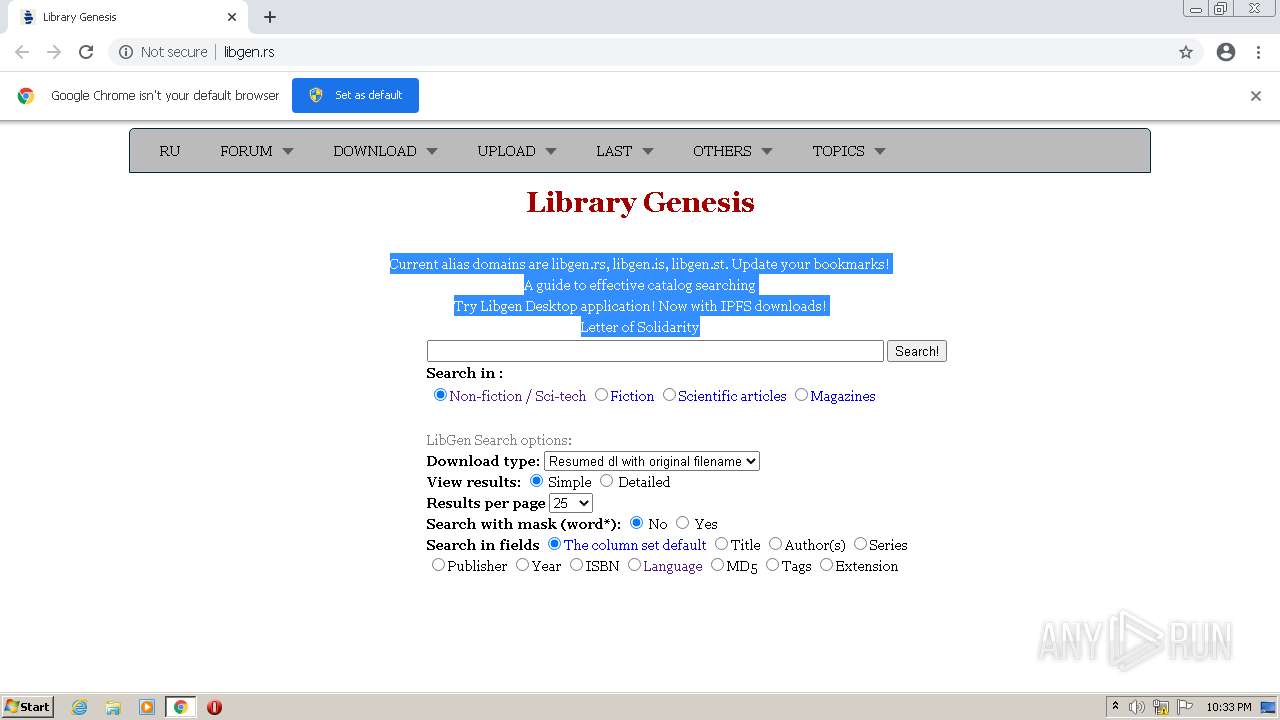1280x720 pixels.
Task: Launch the media player taskbar icon
Action: point(147,707)
